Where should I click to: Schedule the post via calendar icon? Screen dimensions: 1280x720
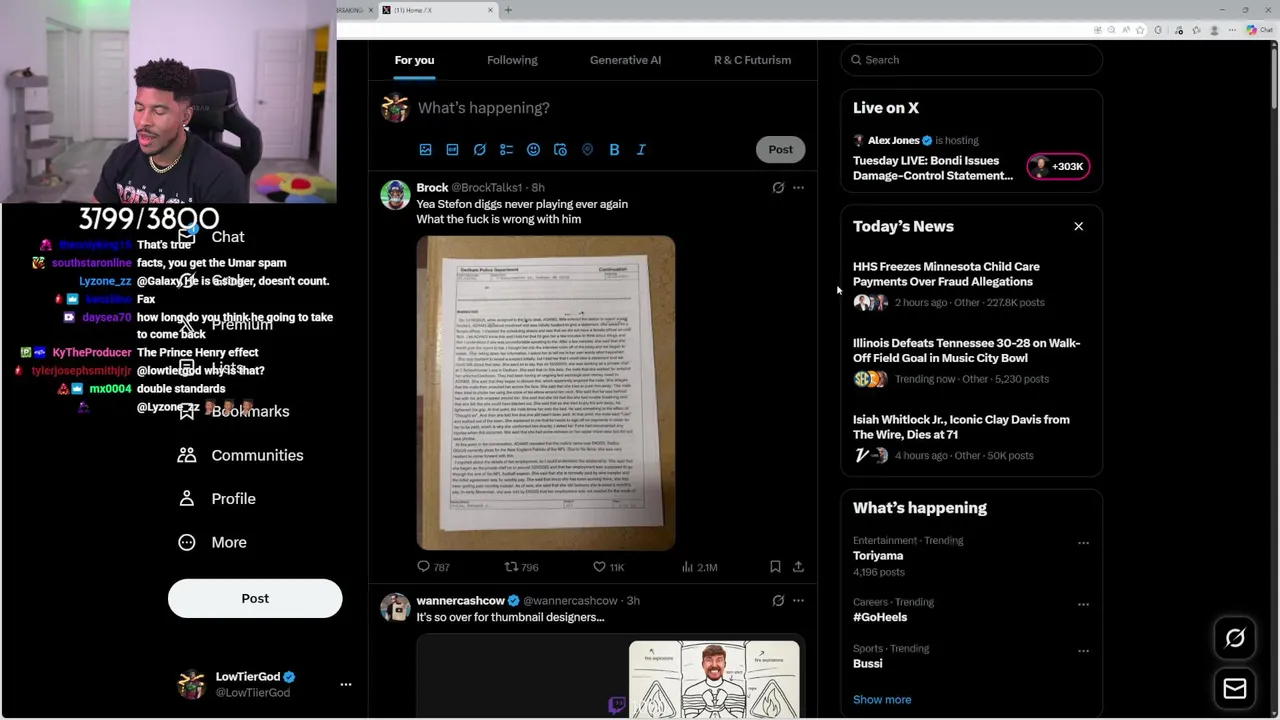[x=560, y=150]
